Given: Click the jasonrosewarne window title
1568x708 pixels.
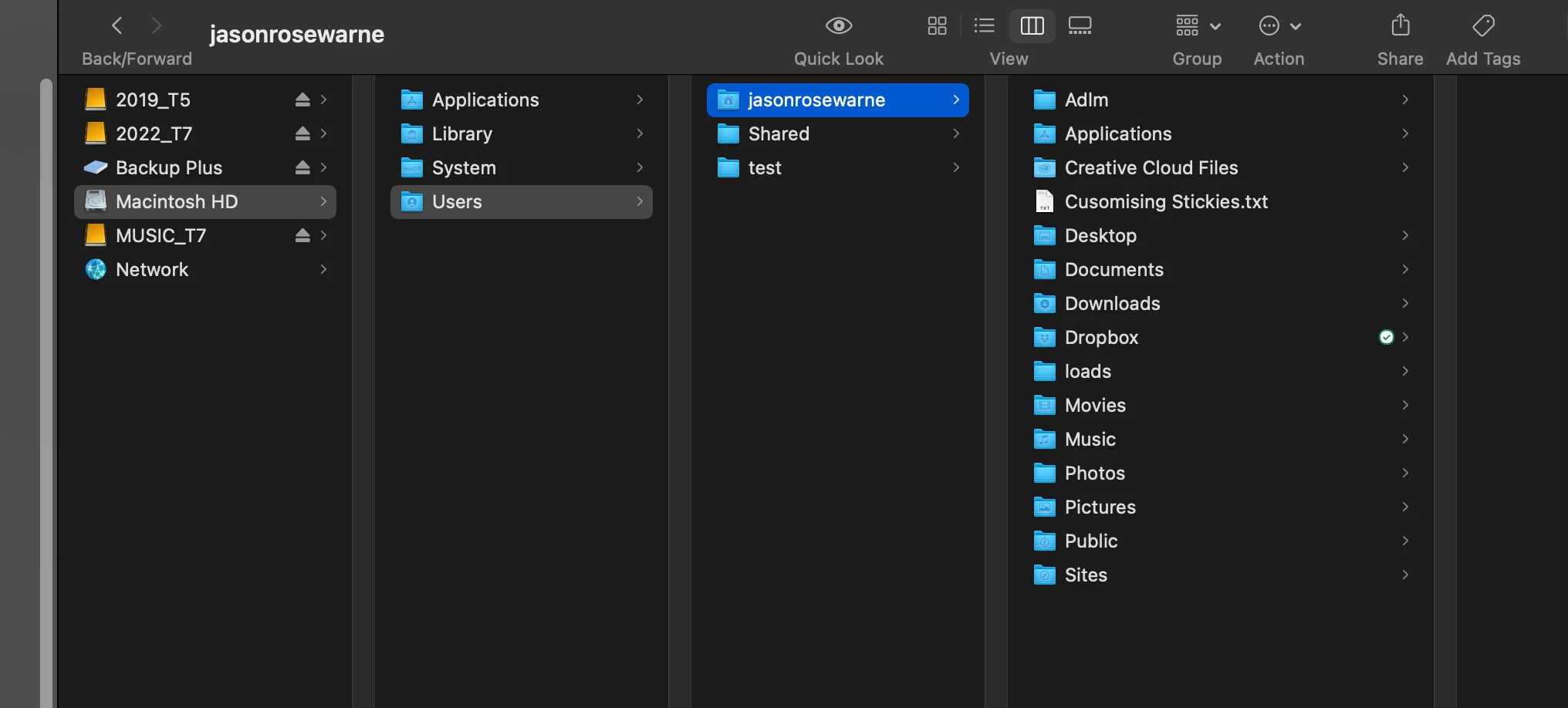Looking at the screenshot, I should point(296,34).
